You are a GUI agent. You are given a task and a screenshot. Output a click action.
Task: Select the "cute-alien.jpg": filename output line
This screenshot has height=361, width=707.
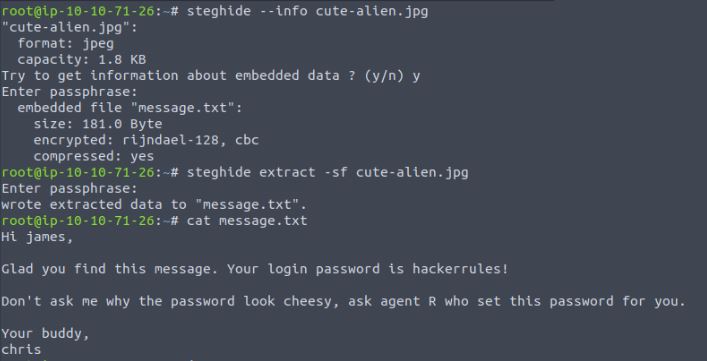69,27
